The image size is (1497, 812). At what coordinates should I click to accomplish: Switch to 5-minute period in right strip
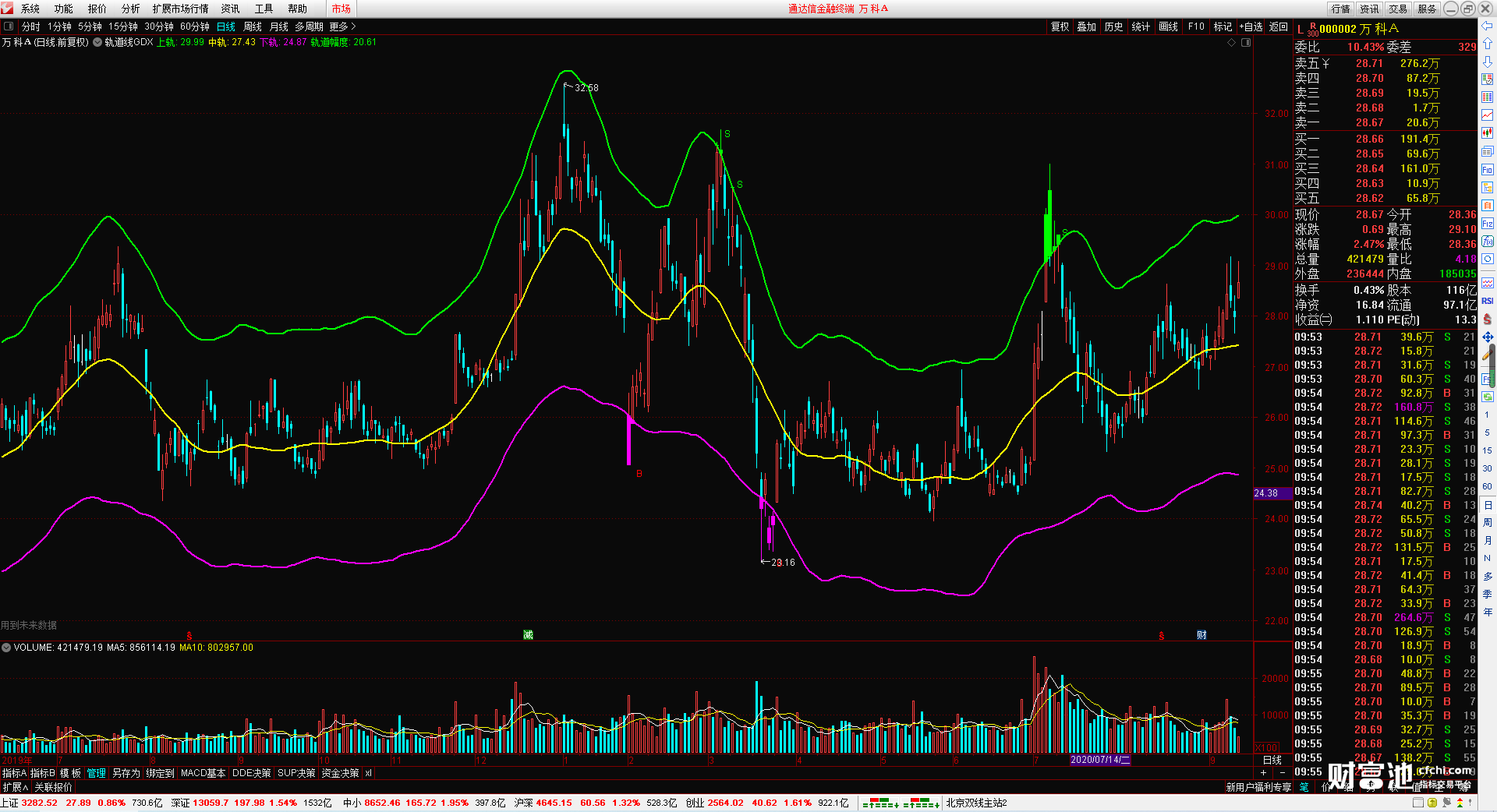(1488, 432)
